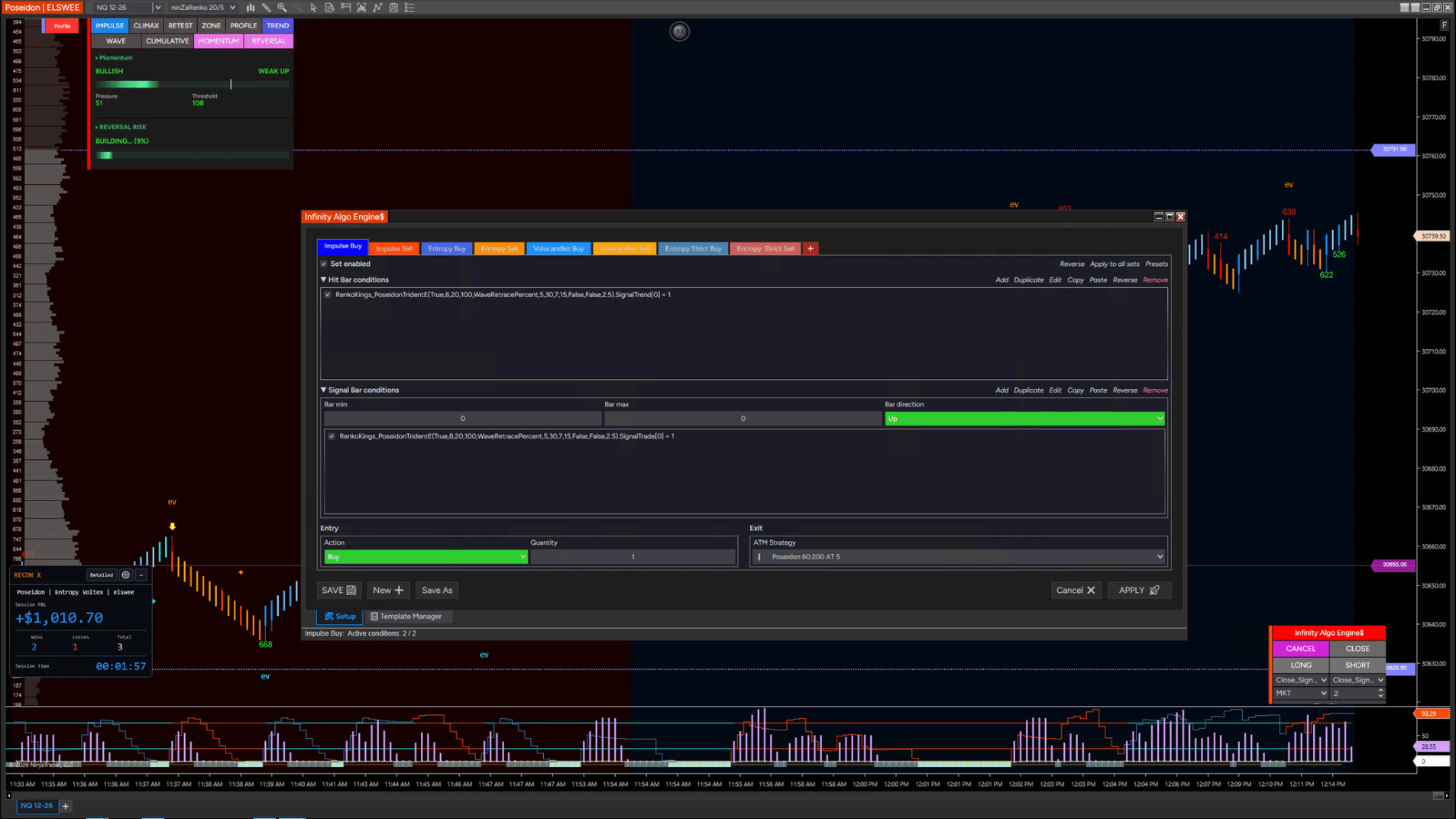Select the drawing pencil tool
The image size is (1456, 819).
click(266, 8)
